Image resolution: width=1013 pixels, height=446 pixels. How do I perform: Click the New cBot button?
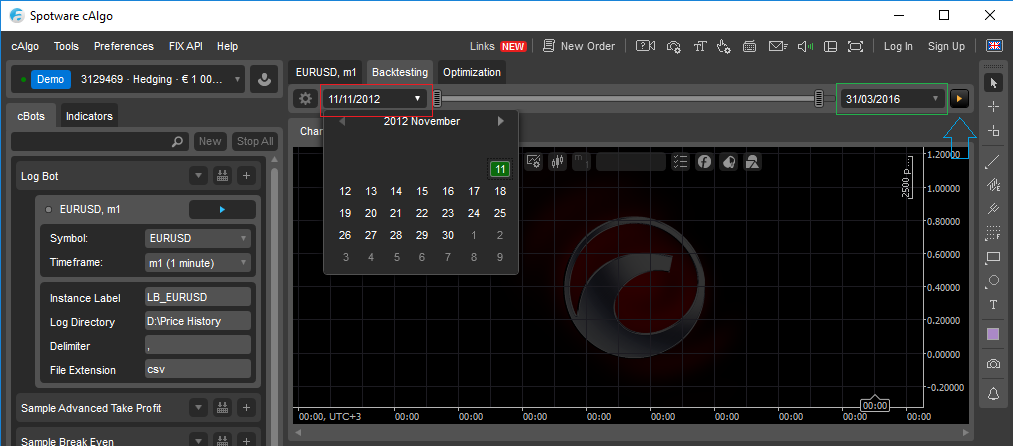[210, 142]
